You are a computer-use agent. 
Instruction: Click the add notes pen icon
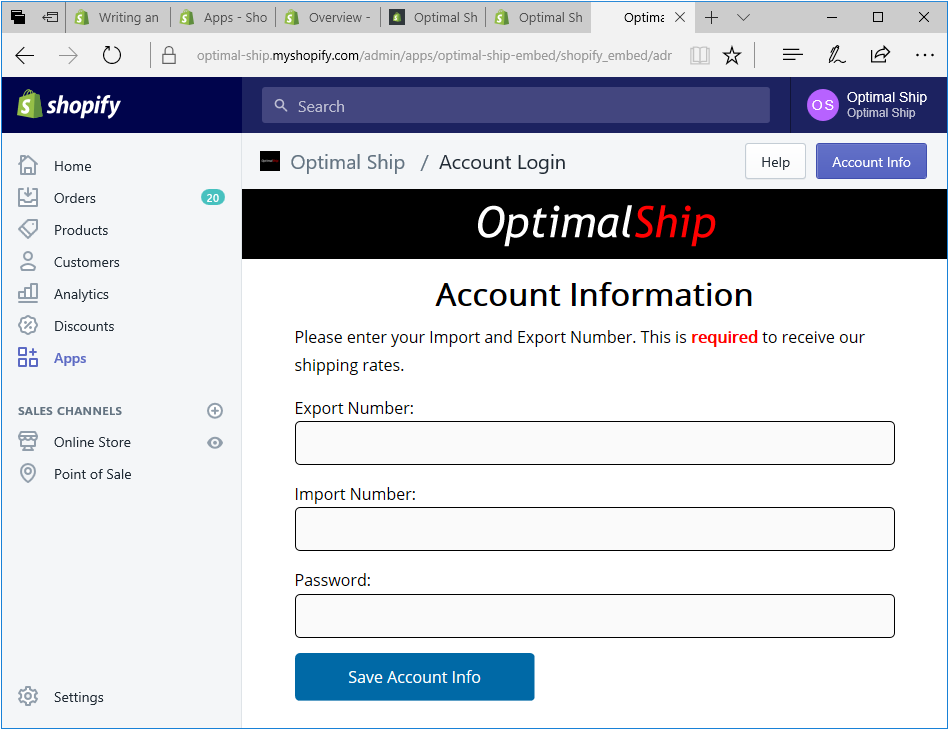pos(836,56)
